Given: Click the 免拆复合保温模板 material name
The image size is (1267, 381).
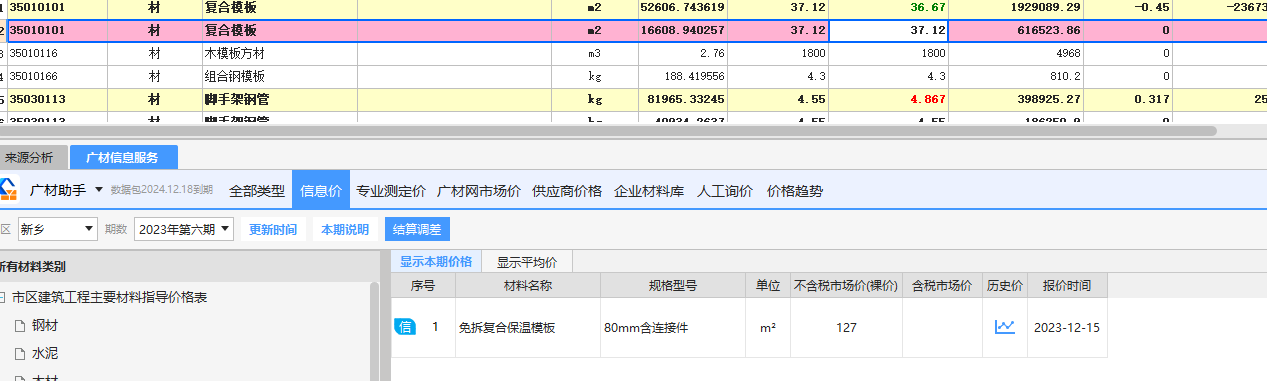Looking at the screenshot, I should pos(507,327).
